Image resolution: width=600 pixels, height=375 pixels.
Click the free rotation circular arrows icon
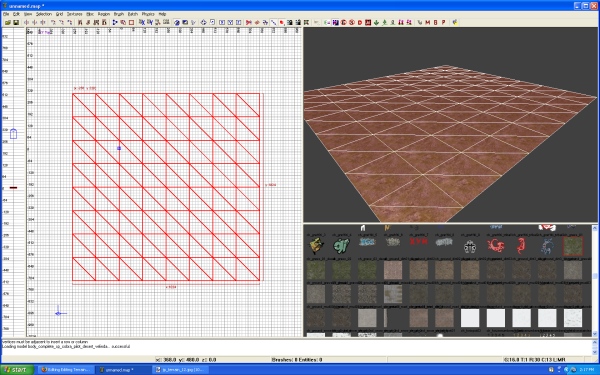(x=203, y=23)
